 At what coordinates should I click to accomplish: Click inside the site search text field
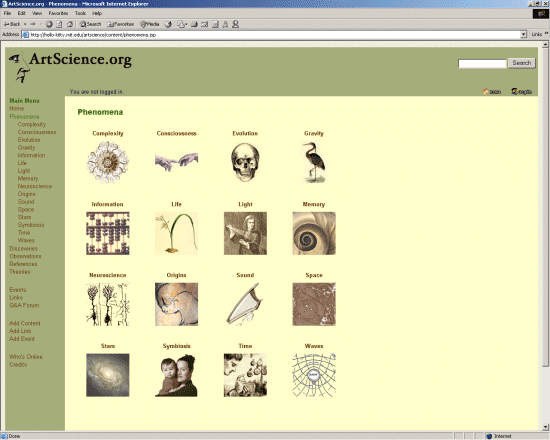[x=482, y=64]
